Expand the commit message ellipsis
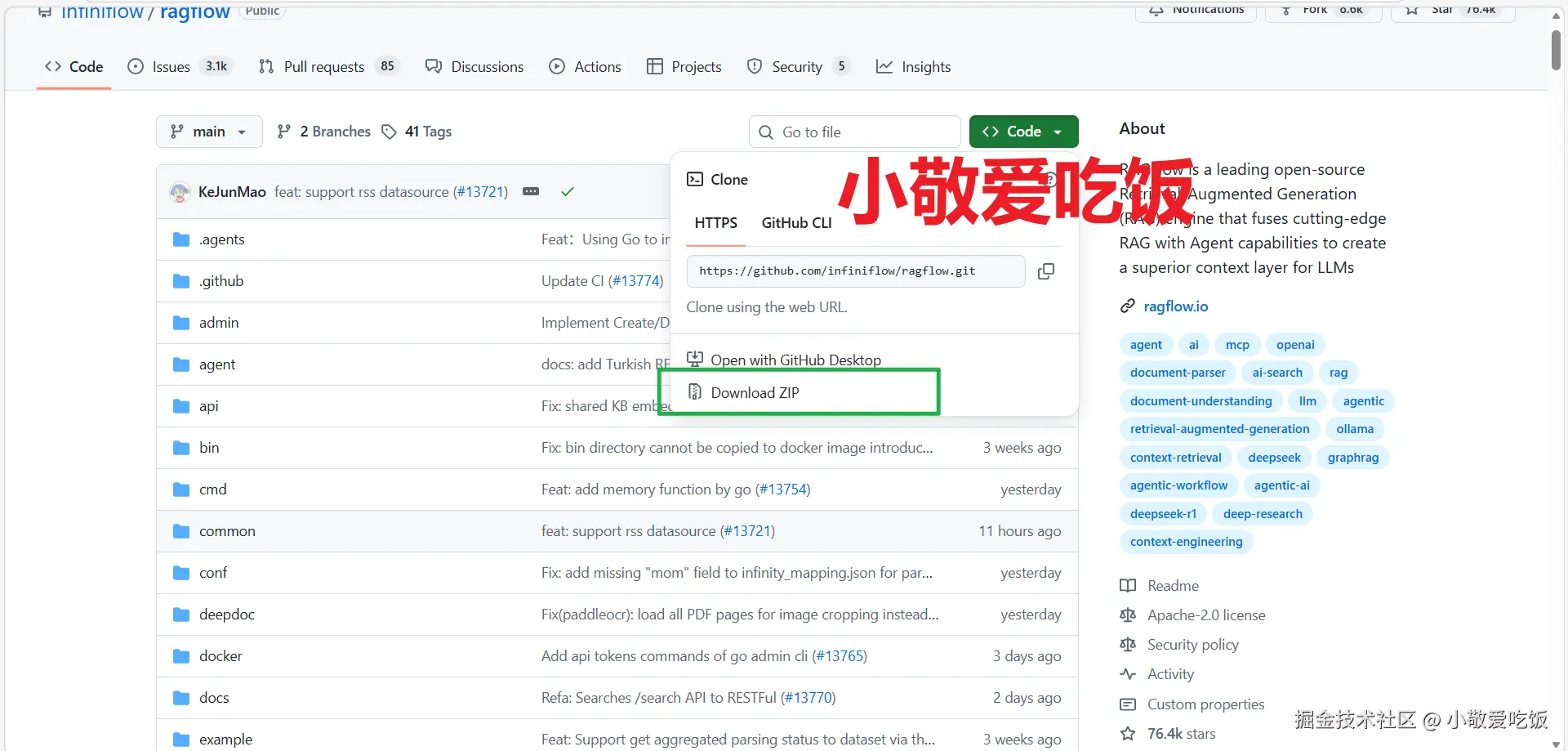Screen dimensions: 1568x751 [531, 192]
